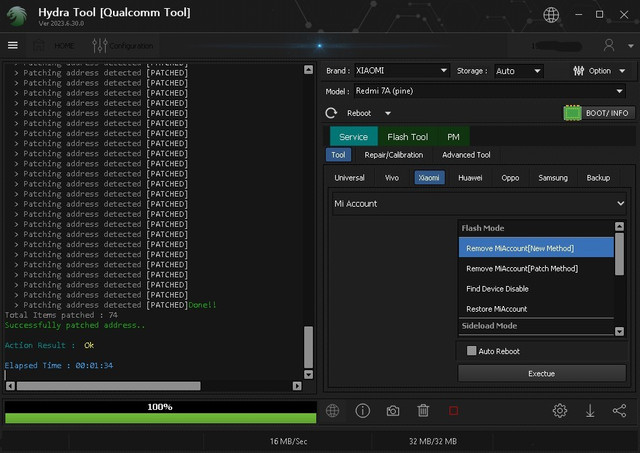Click the '16 MB/Sec' status entry
This screenshot has height=453, width=640.
click(x=288, y=441)
